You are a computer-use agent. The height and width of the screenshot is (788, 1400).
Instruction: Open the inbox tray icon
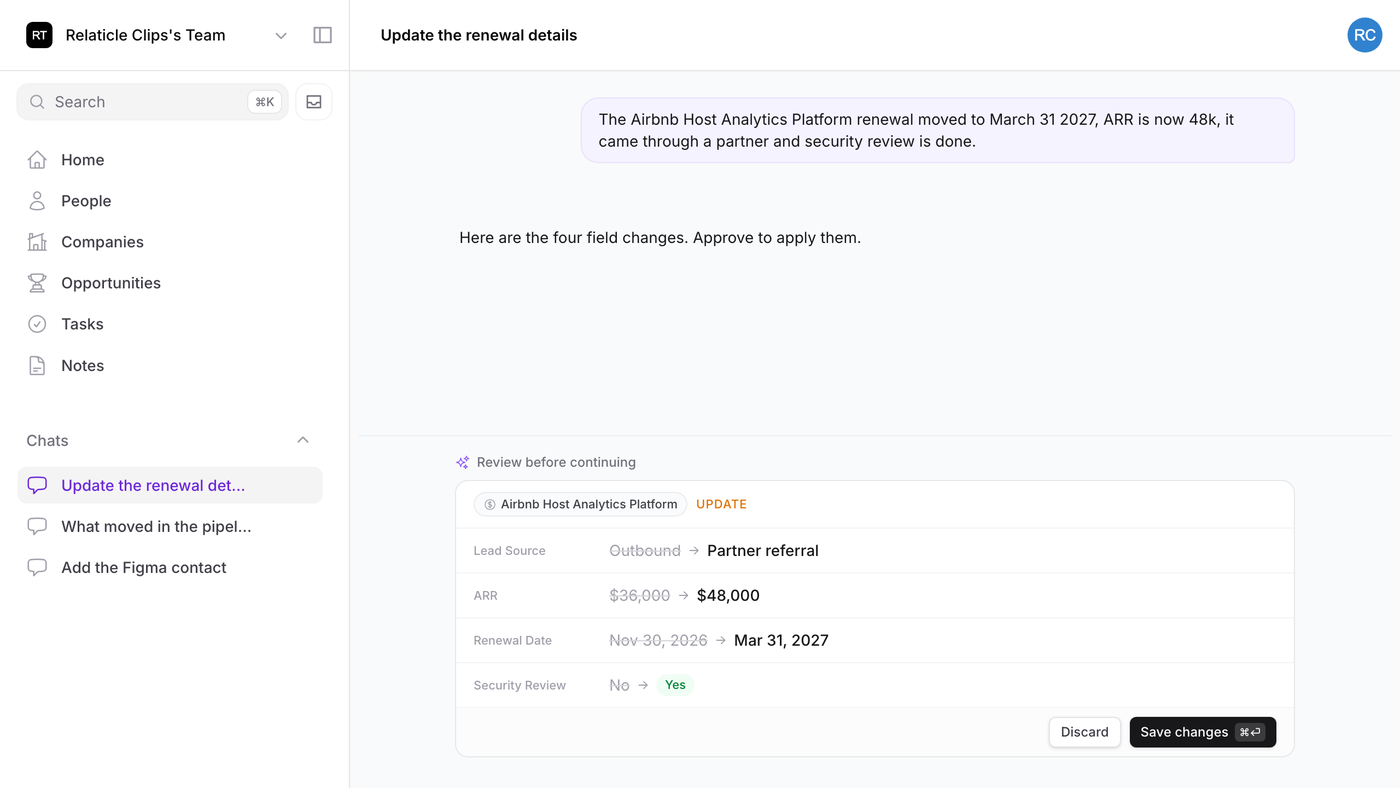pyautogui.click(x=314, y=102)
